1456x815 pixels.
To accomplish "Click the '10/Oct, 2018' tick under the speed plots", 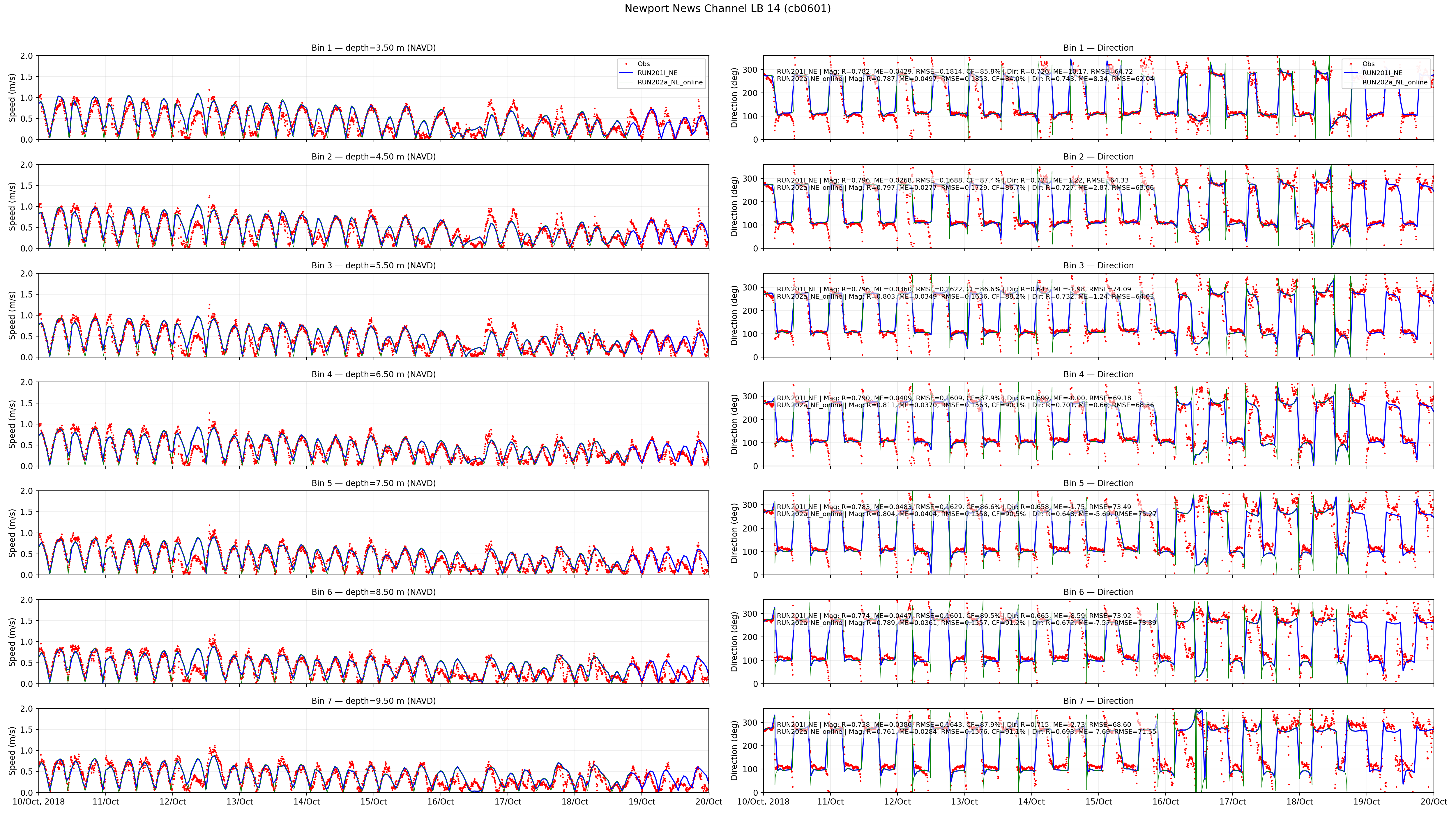I will pos(38,801).
